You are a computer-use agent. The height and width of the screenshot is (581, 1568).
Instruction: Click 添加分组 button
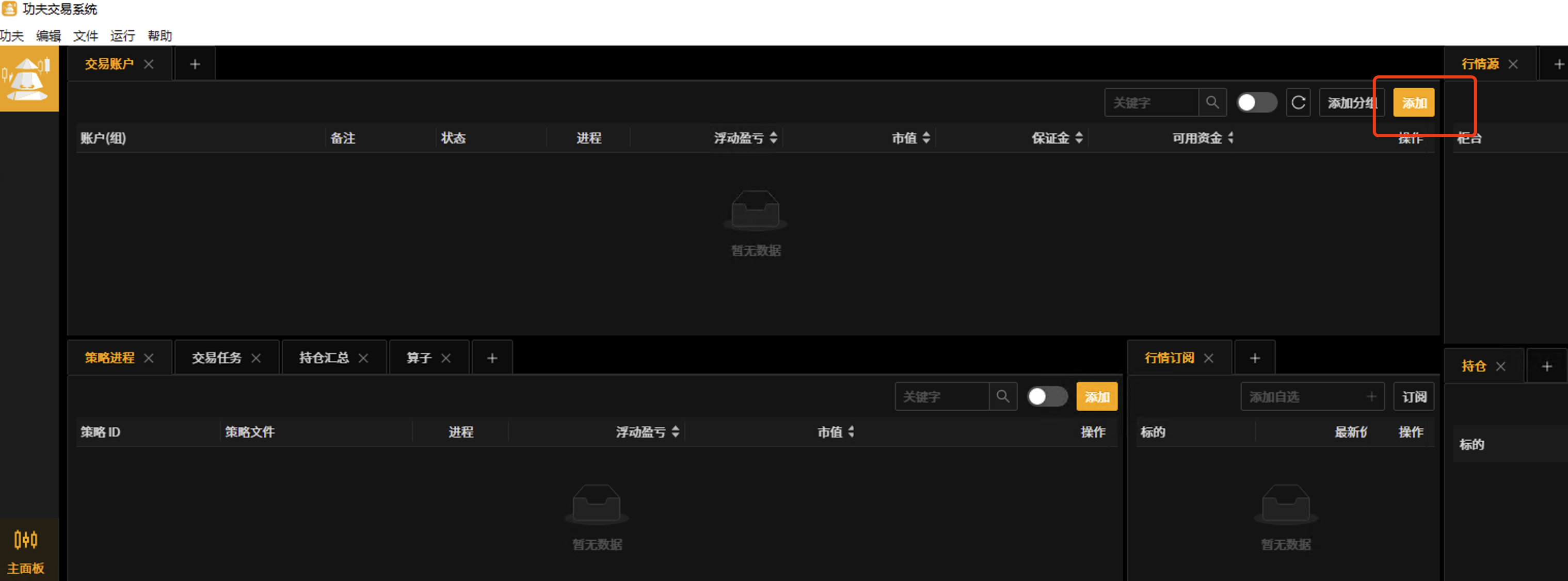tap(1352, 102)
